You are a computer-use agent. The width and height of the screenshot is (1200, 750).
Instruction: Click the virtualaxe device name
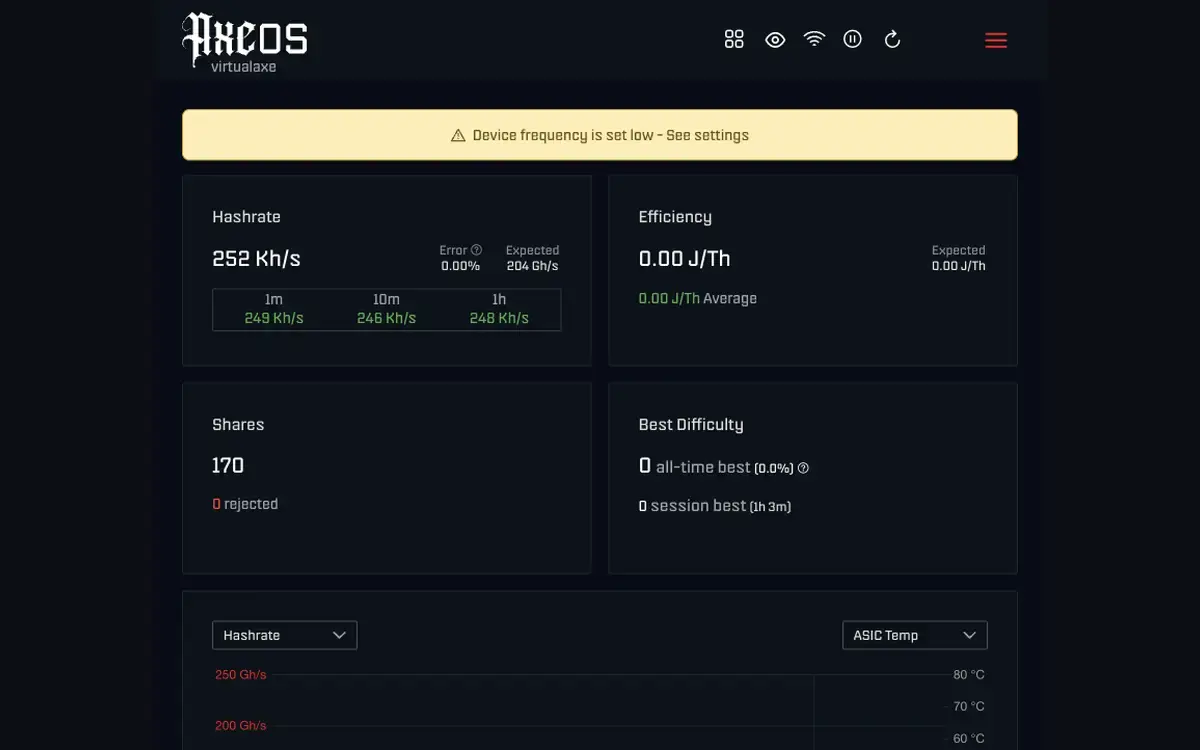[x=243, y=67]
